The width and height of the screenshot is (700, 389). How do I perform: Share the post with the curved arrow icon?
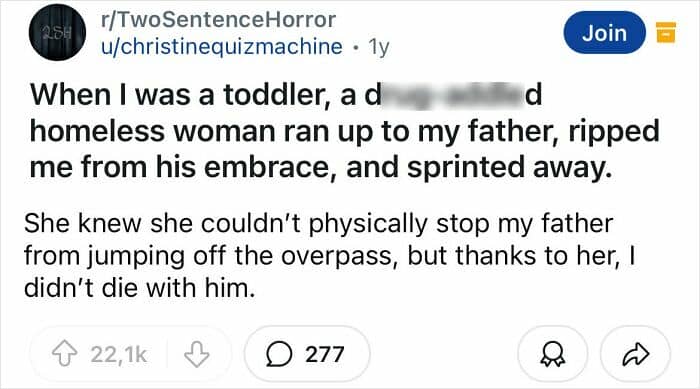(x=636, y=354)
